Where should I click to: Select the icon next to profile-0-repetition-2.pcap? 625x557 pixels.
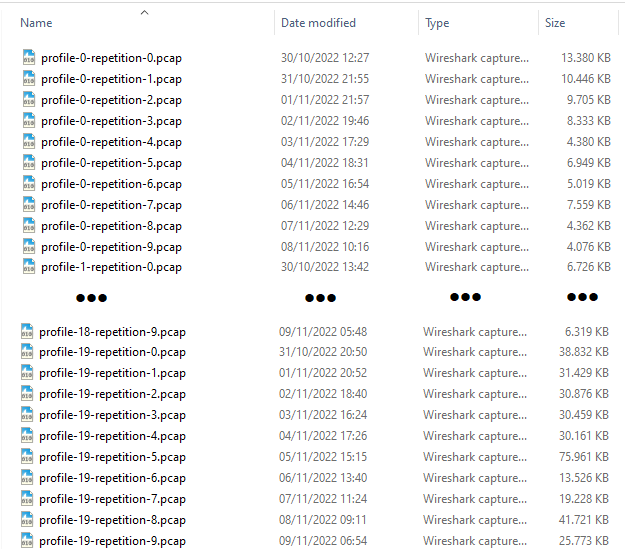(x=29, y=99)
